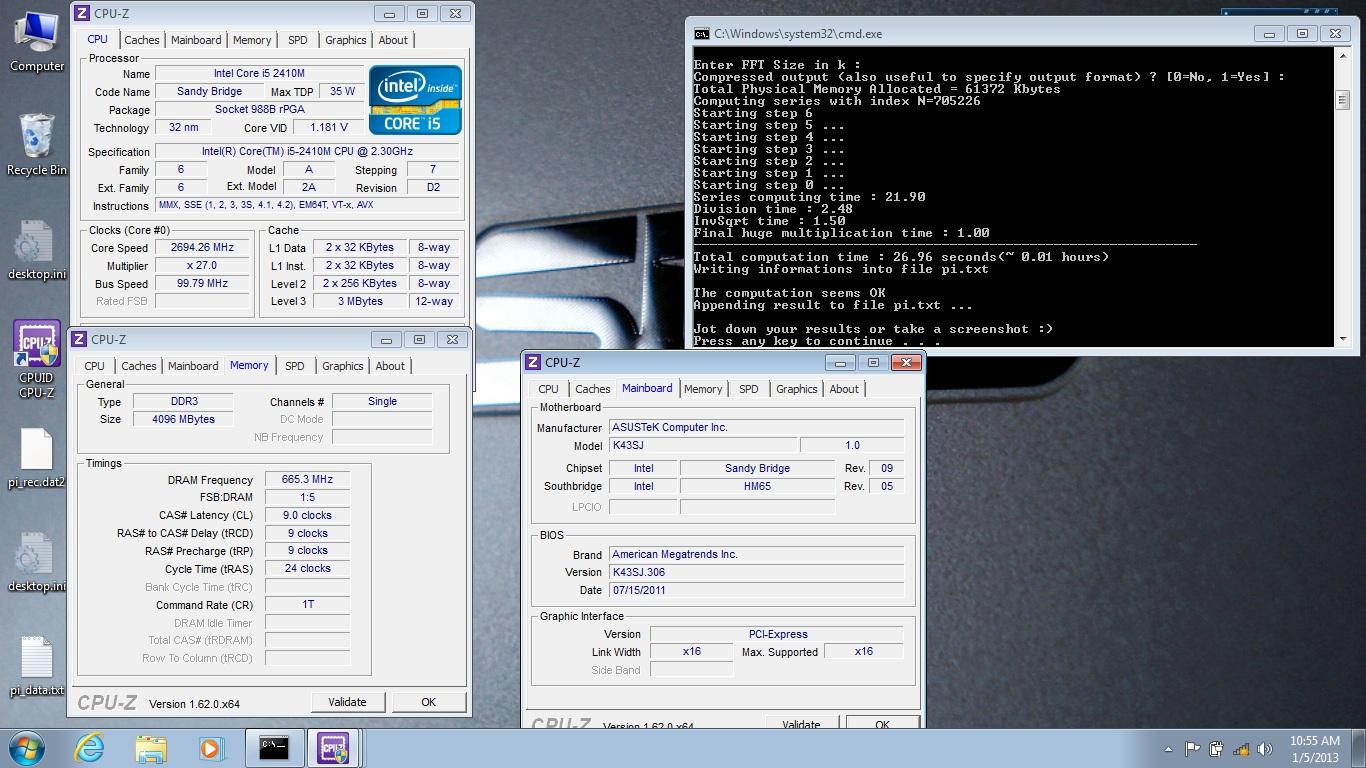Click Manufacturer field 'ASUSTeK Computer Inc.'
The image size is (1366, 768).
point(756,427)
